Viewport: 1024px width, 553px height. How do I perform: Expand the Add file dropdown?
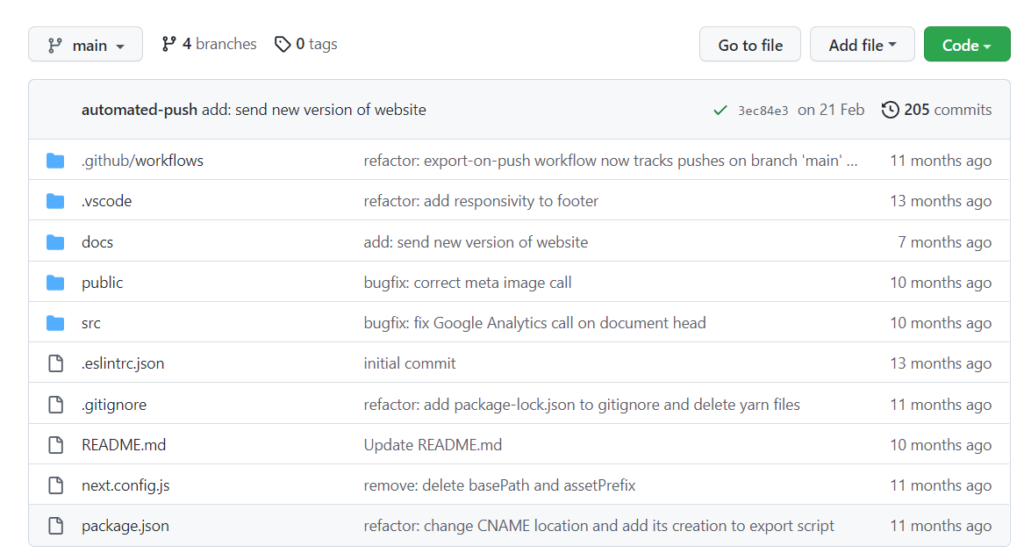point(862,45)
